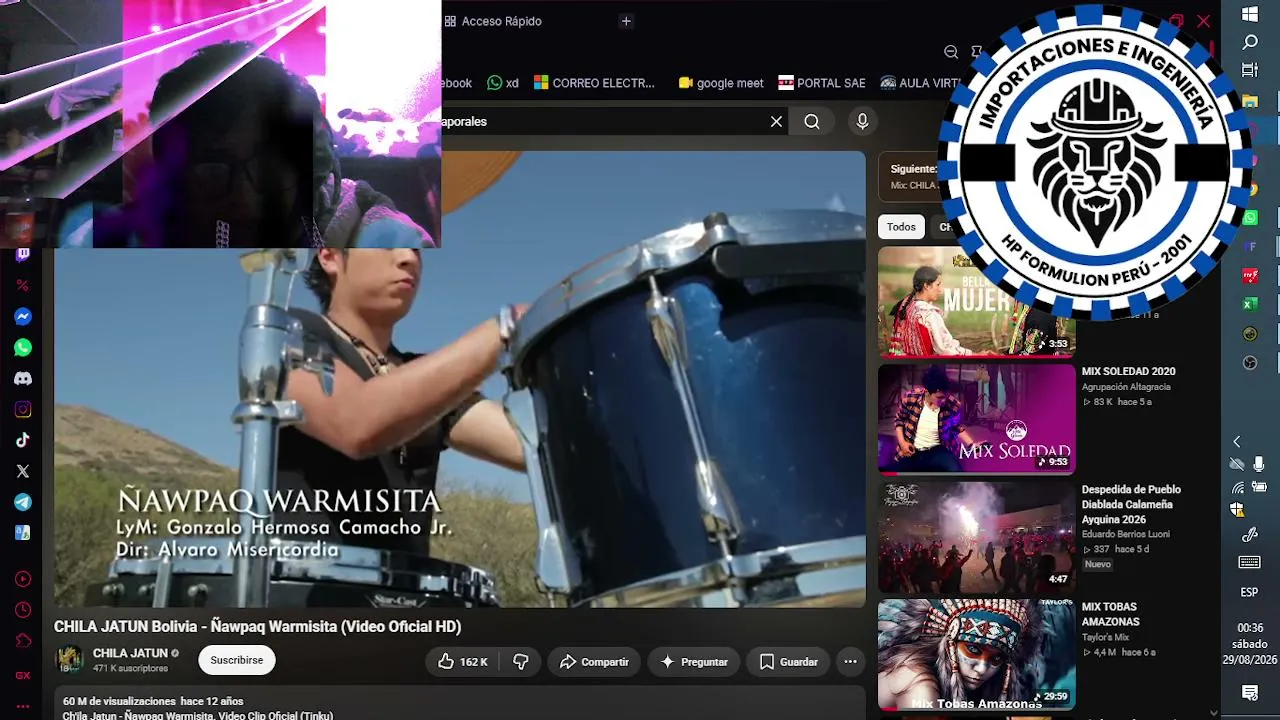1280x720 pixels.
Task: Play the Mix Tobas Amazonas thumbnail
Action: pos(976,654)
